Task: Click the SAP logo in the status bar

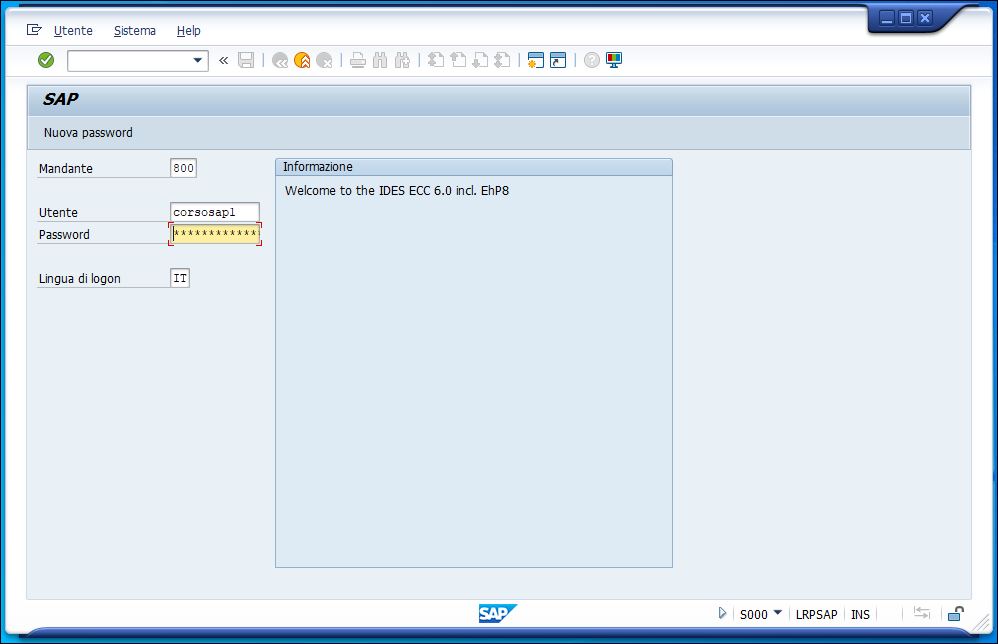Action: 497,614
